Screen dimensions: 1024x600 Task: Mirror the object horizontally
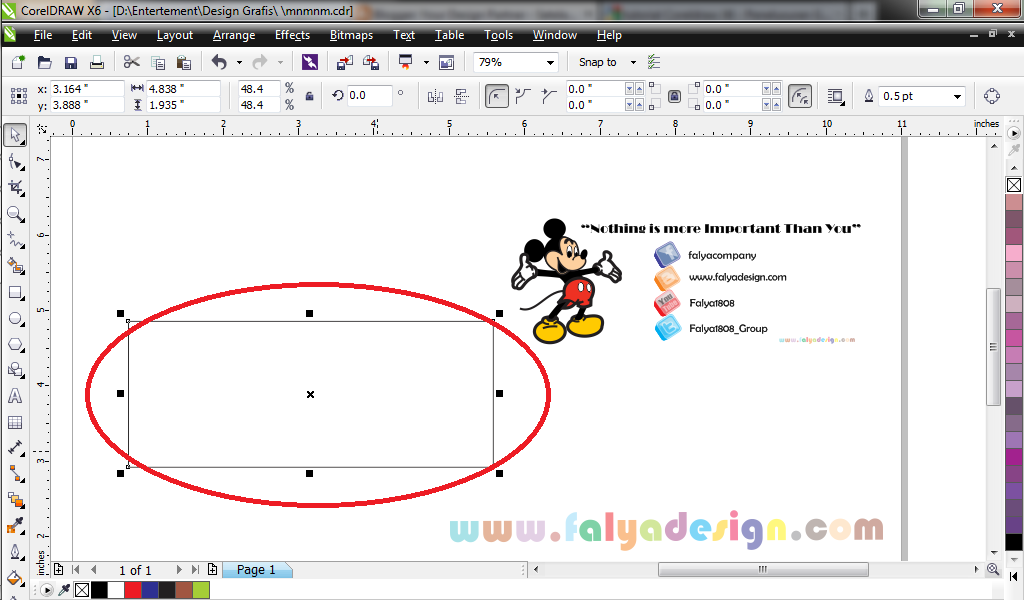(435, 97)
